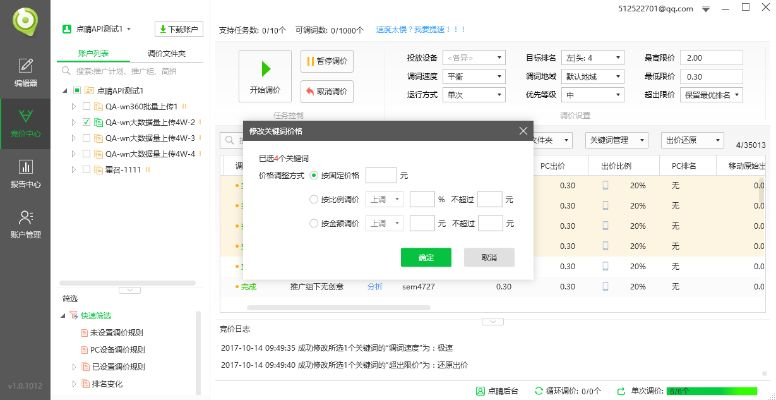
Task: Check the QA-wn大数据量上传4W-4 checkbox
Action: [x=86, y=153]
